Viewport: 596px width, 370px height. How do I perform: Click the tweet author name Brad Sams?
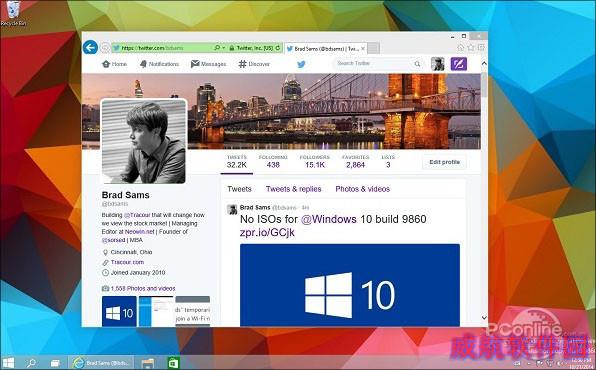pyautogui.click(x=255, y=207)
